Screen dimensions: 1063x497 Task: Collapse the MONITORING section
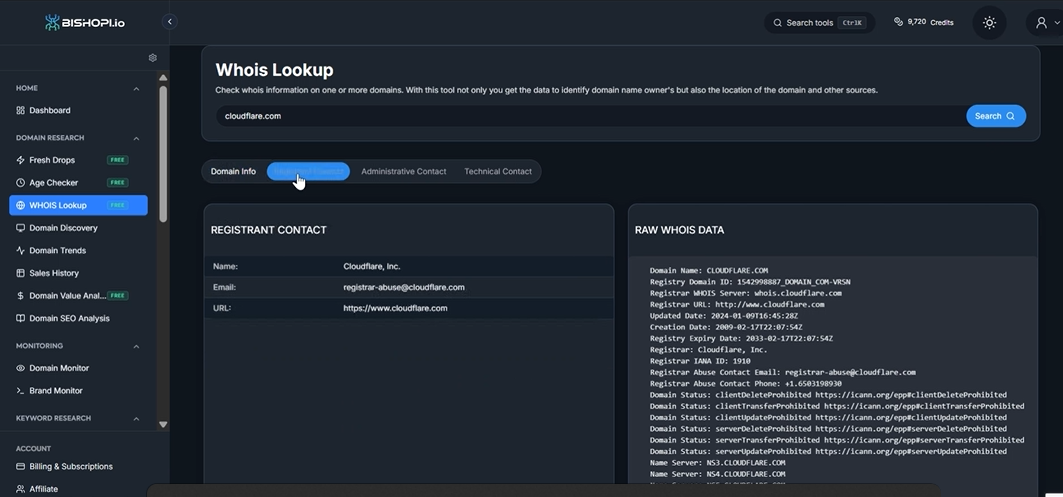pos(136,346)
